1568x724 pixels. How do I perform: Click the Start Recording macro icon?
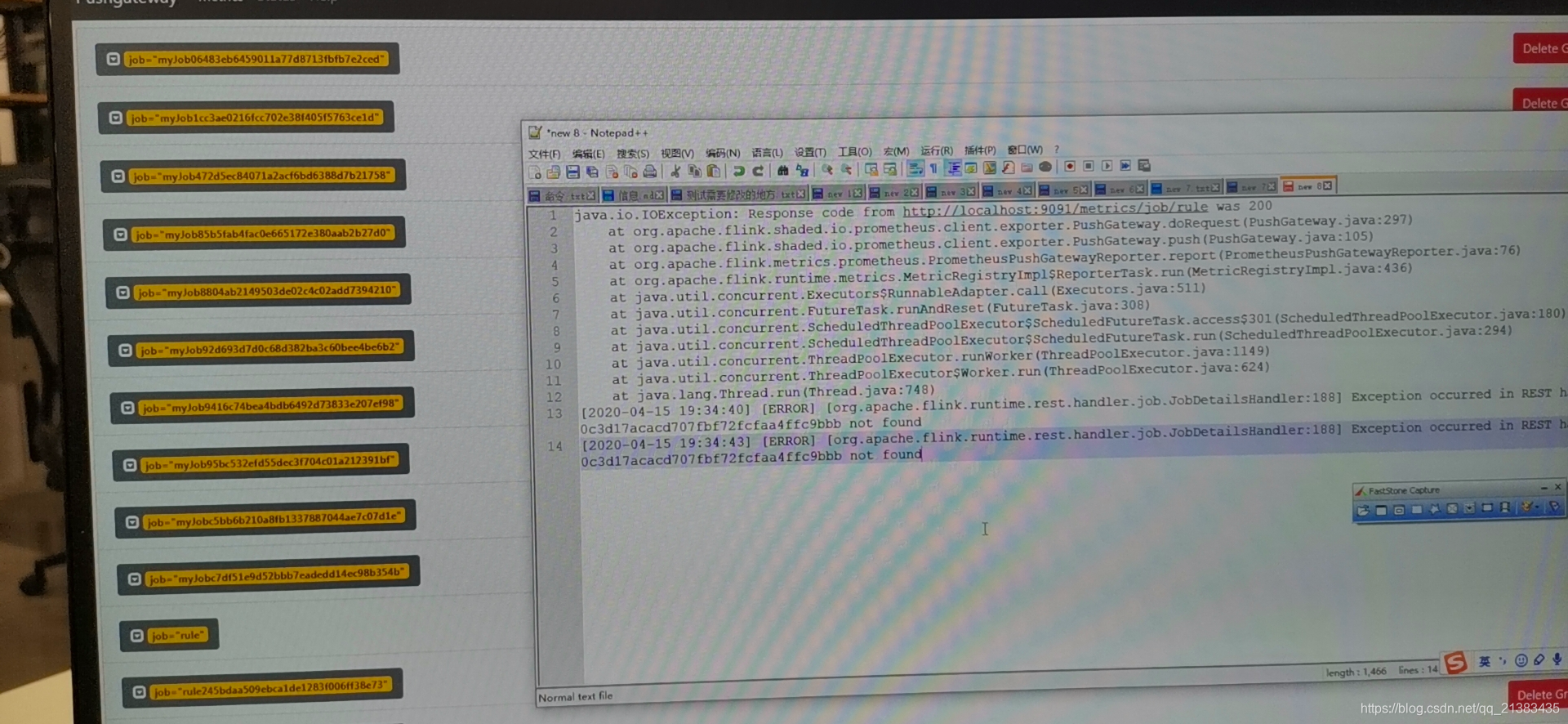1069,166
